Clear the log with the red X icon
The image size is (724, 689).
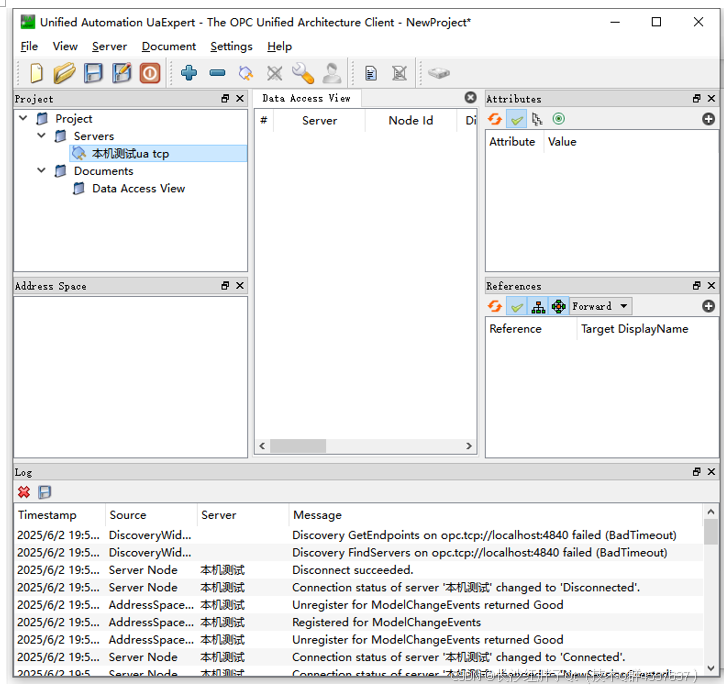point(24,492)
